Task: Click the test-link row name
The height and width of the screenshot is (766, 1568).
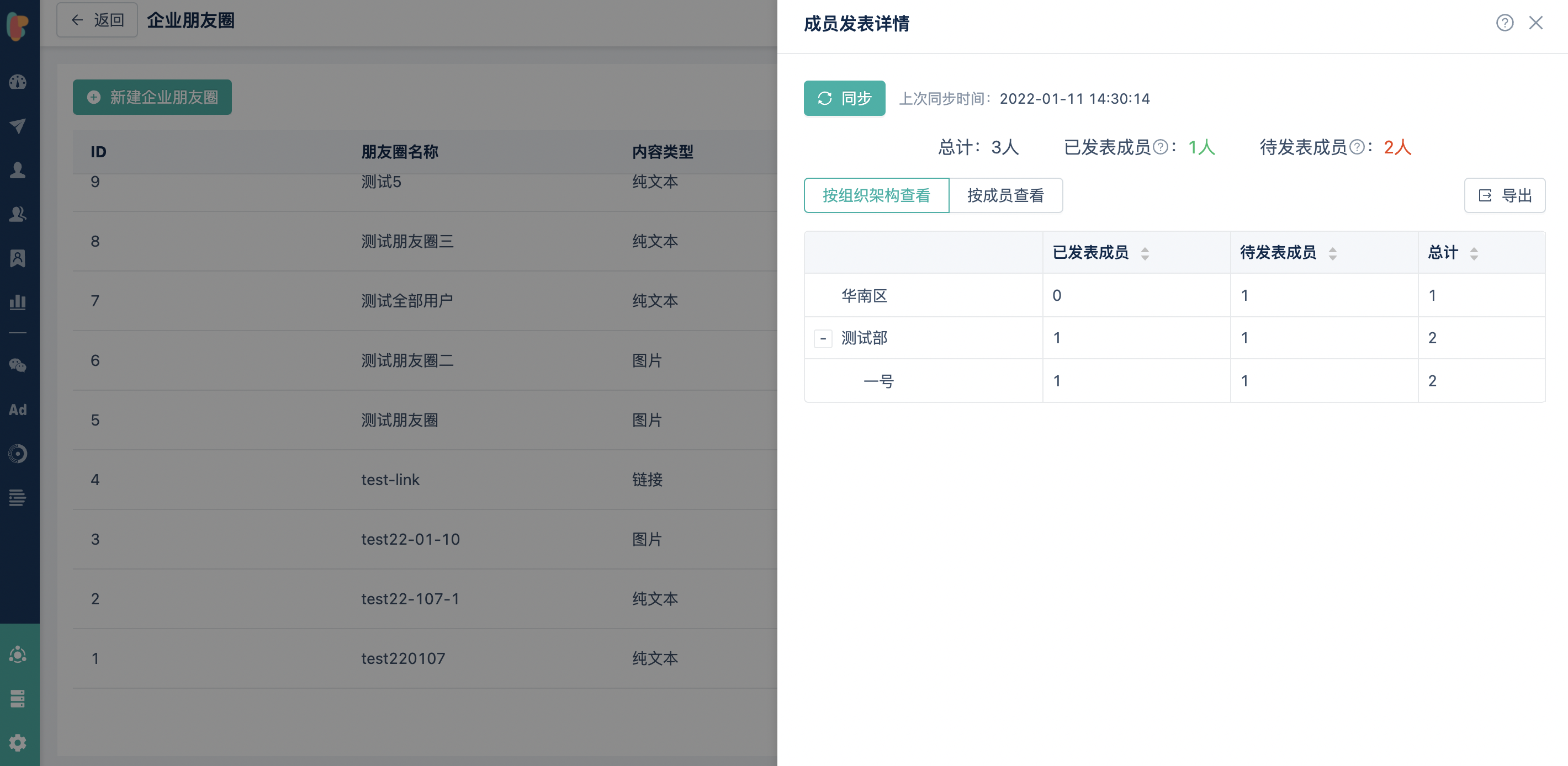Action: (x=390, y=480)
